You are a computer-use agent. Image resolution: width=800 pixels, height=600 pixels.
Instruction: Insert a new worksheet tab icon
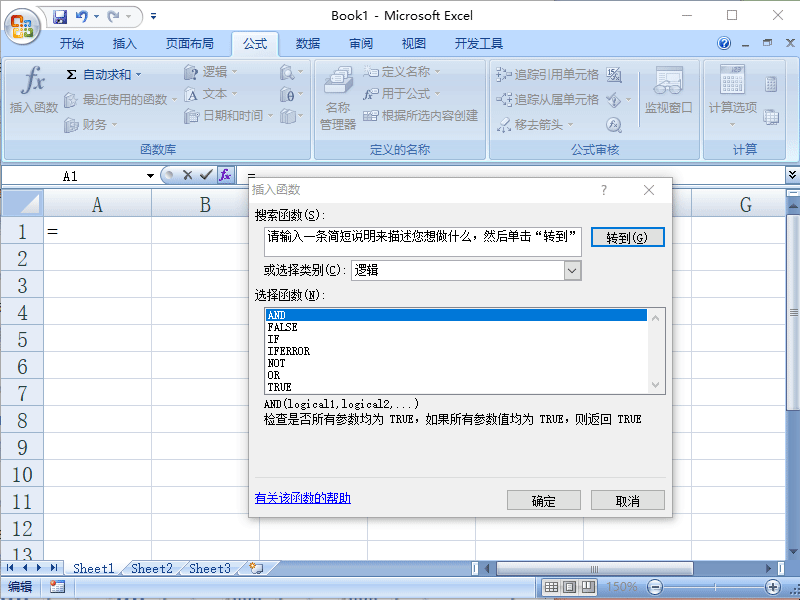click(x=257, y=568)
